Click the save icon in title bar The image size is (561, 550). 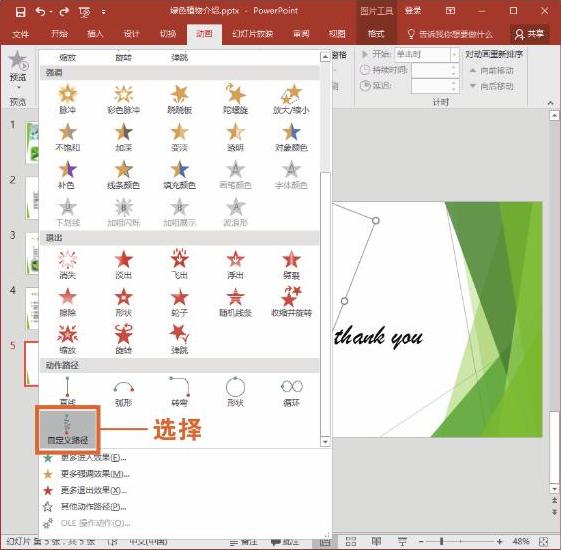[21, 12]
